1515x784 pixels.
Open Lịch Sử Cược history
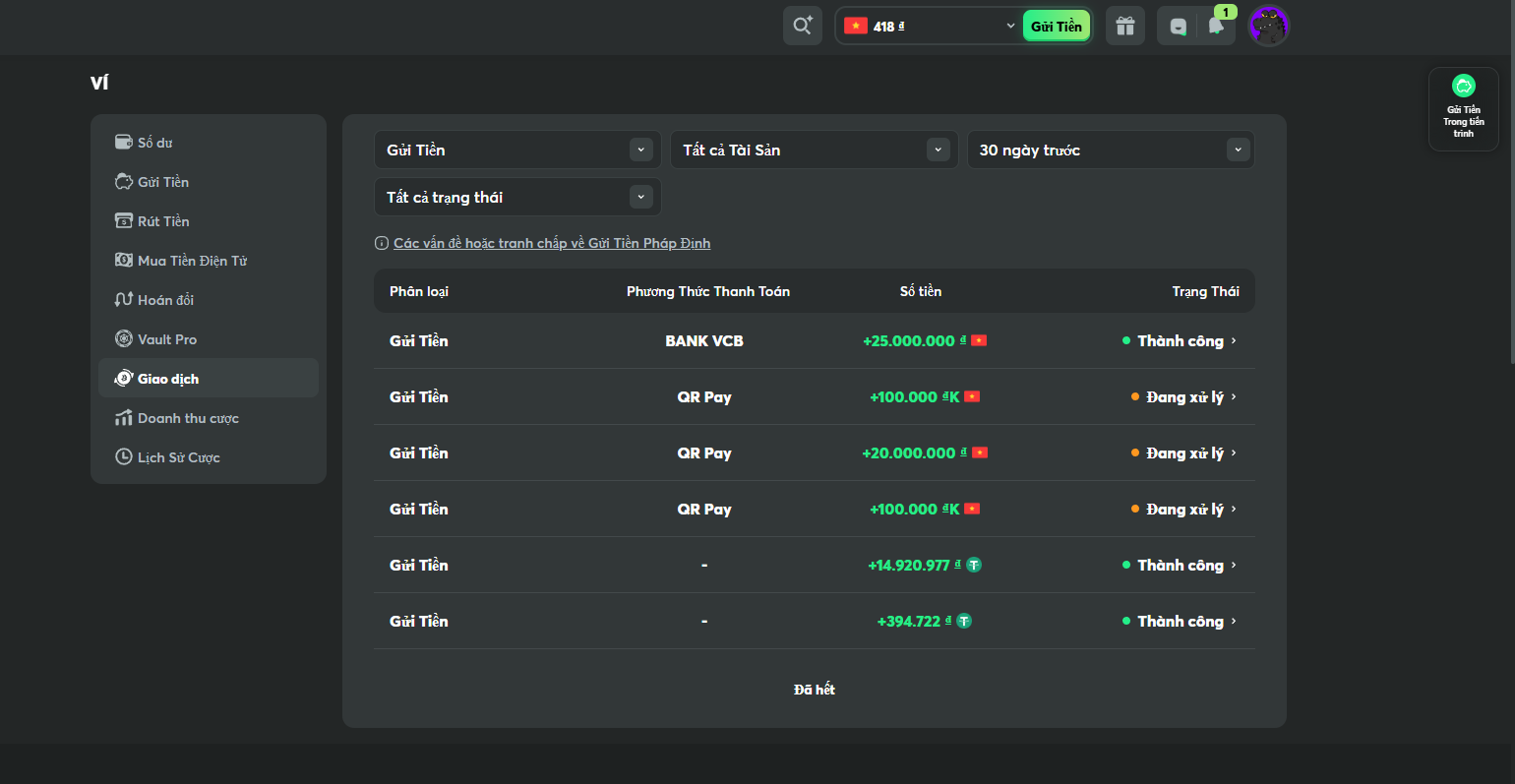(178, 457)
